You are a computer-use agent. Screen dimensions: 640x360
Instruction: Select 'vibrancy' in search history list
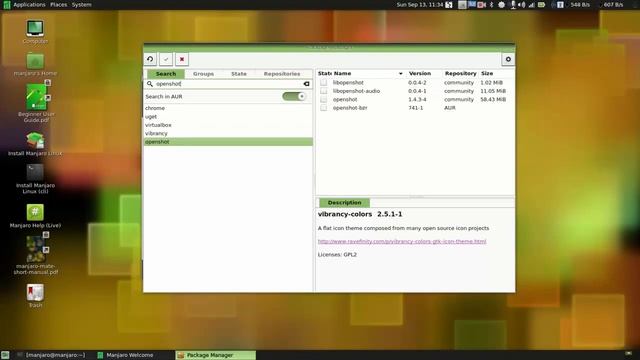point(228,133)
